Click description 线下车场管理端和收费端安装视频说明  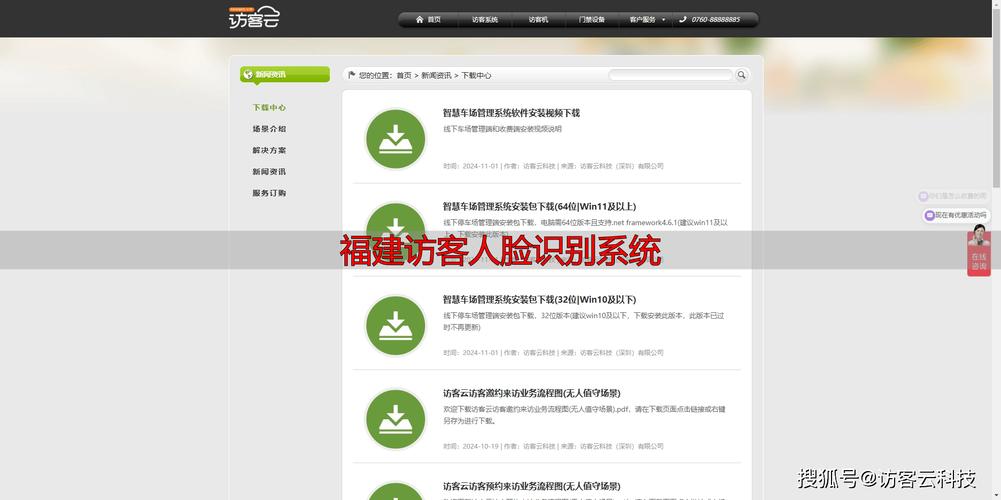pos(502,129)
